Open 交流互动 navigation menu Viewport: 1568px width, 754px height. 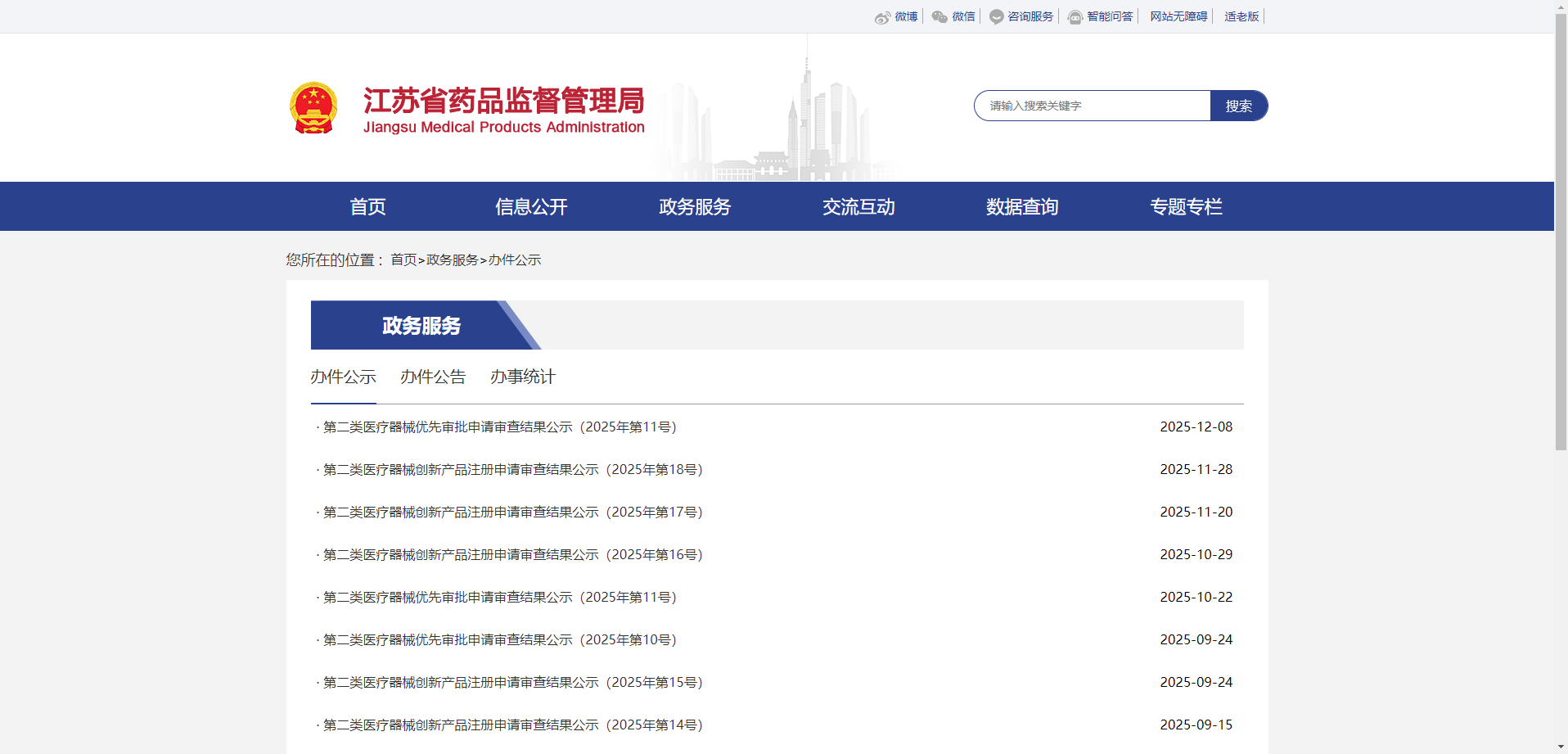tap(859, 206)
